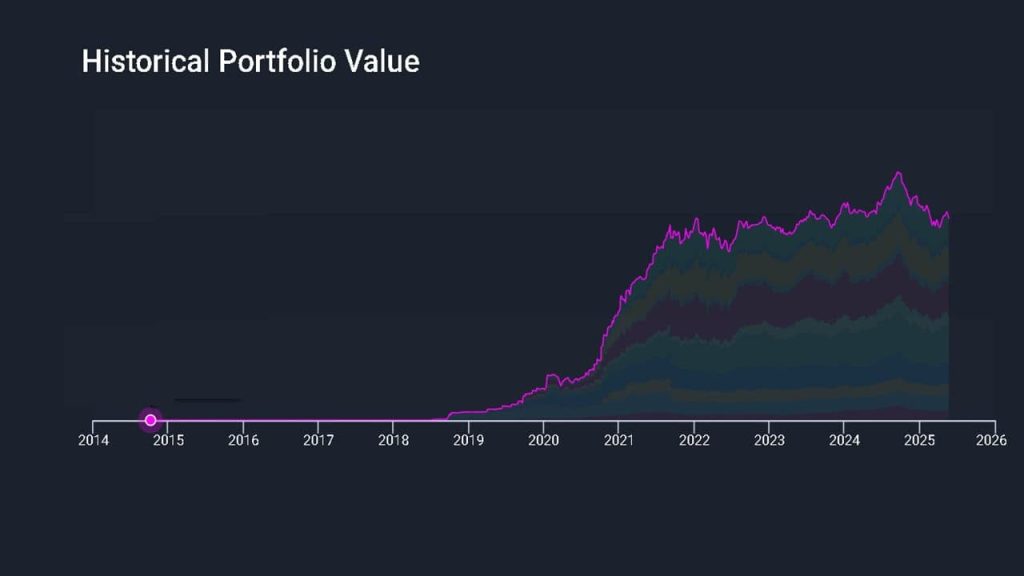Select the 2025 year label

[919, 440]
